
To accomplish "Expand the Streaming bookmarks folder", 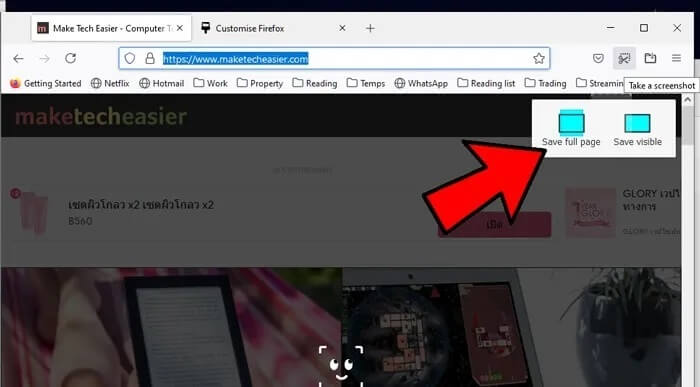I will [600, 83].
